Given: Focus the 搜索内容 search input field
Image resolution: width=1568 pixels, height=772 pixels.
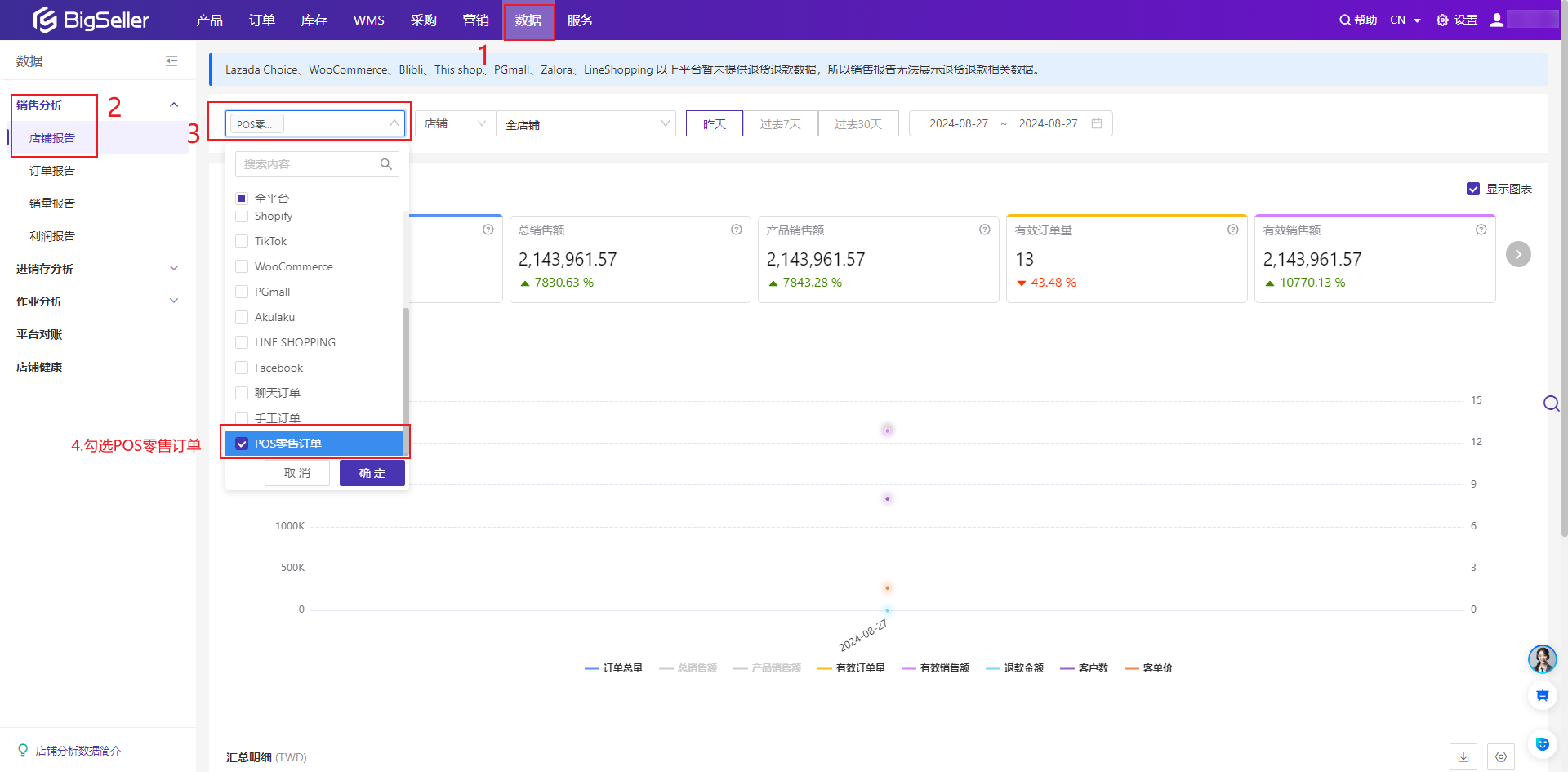Looking at the screenshot, I should coord(309,164).
